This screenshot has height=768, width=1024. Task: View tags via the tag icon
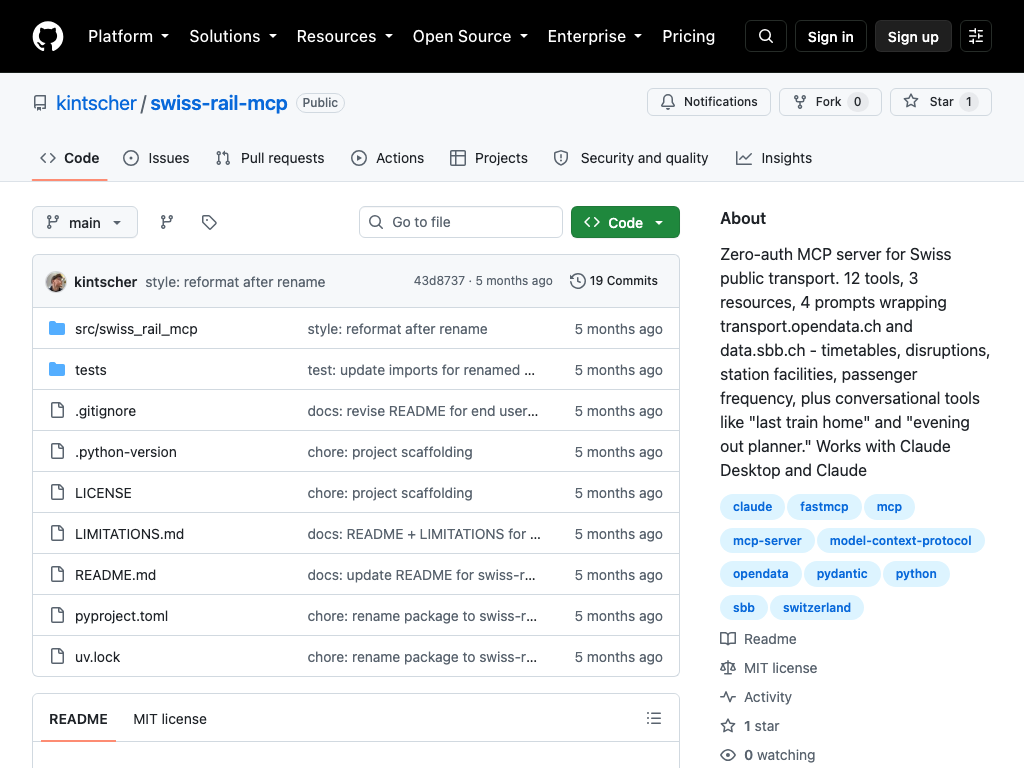point(209,223)
